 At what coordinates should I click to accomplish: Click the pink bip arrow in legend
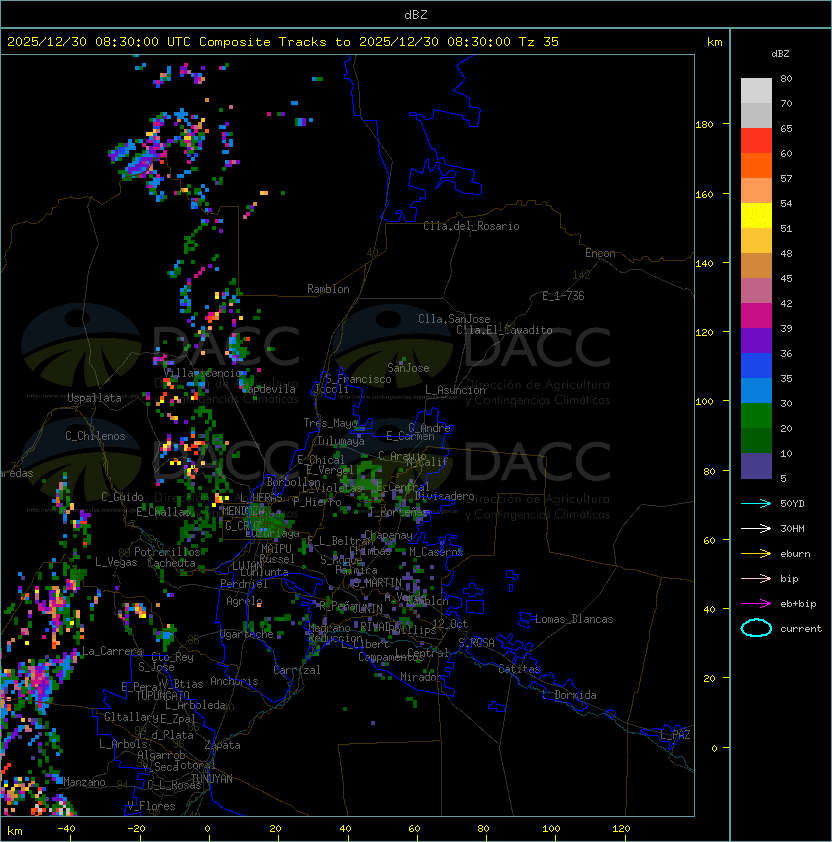point(756,579)
